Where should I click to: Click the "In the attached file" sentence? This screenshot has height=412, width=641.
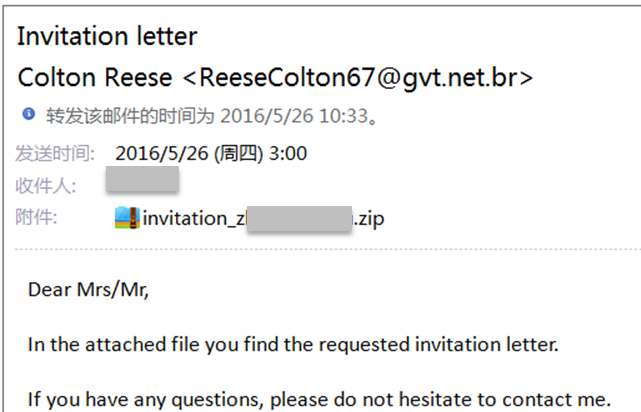point(292,345)
